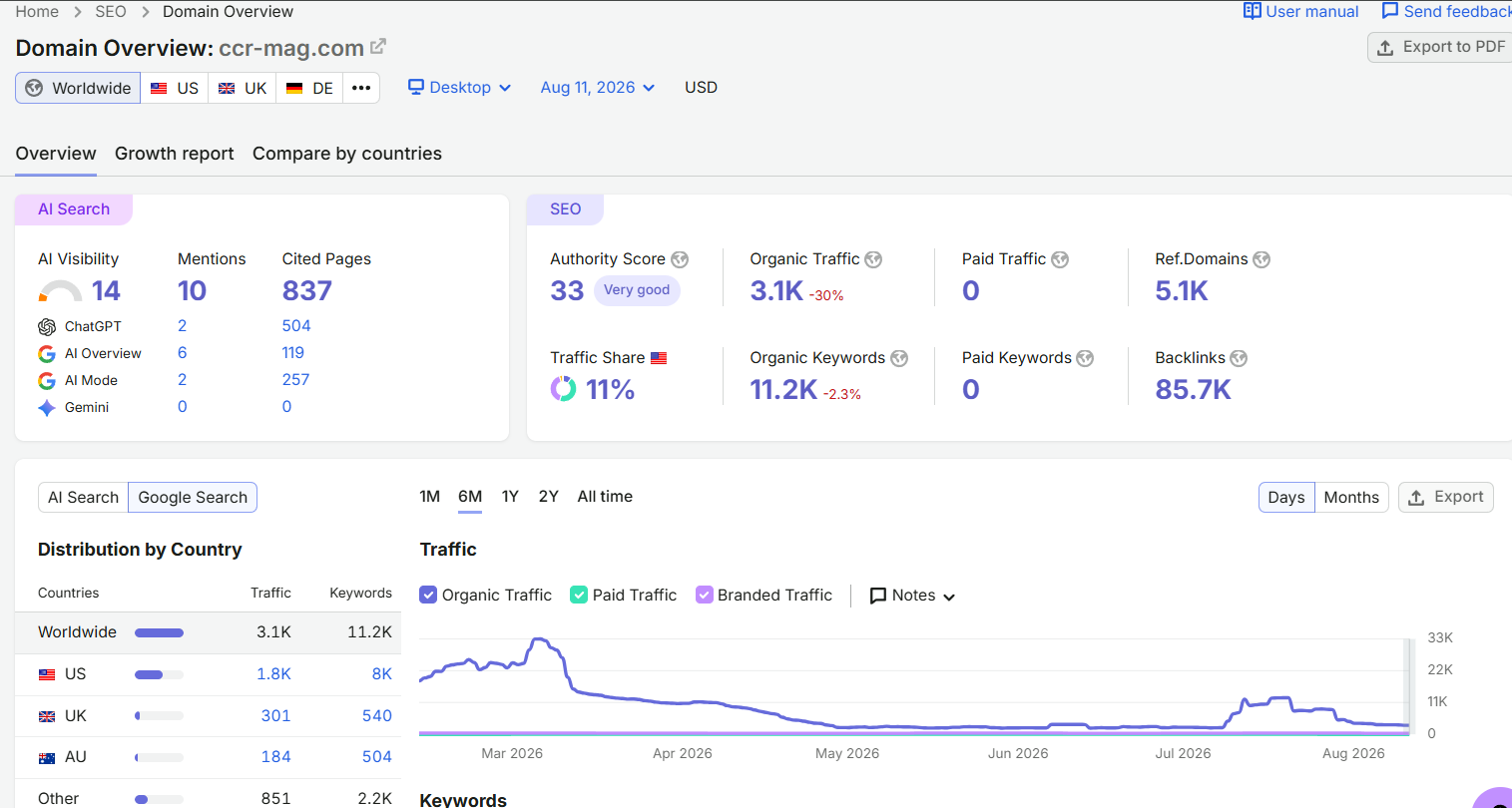Screen dimensions: 1512x808
Task: Expand the Aug 11, 2026 date picker
Action: [x=598, y=88]
